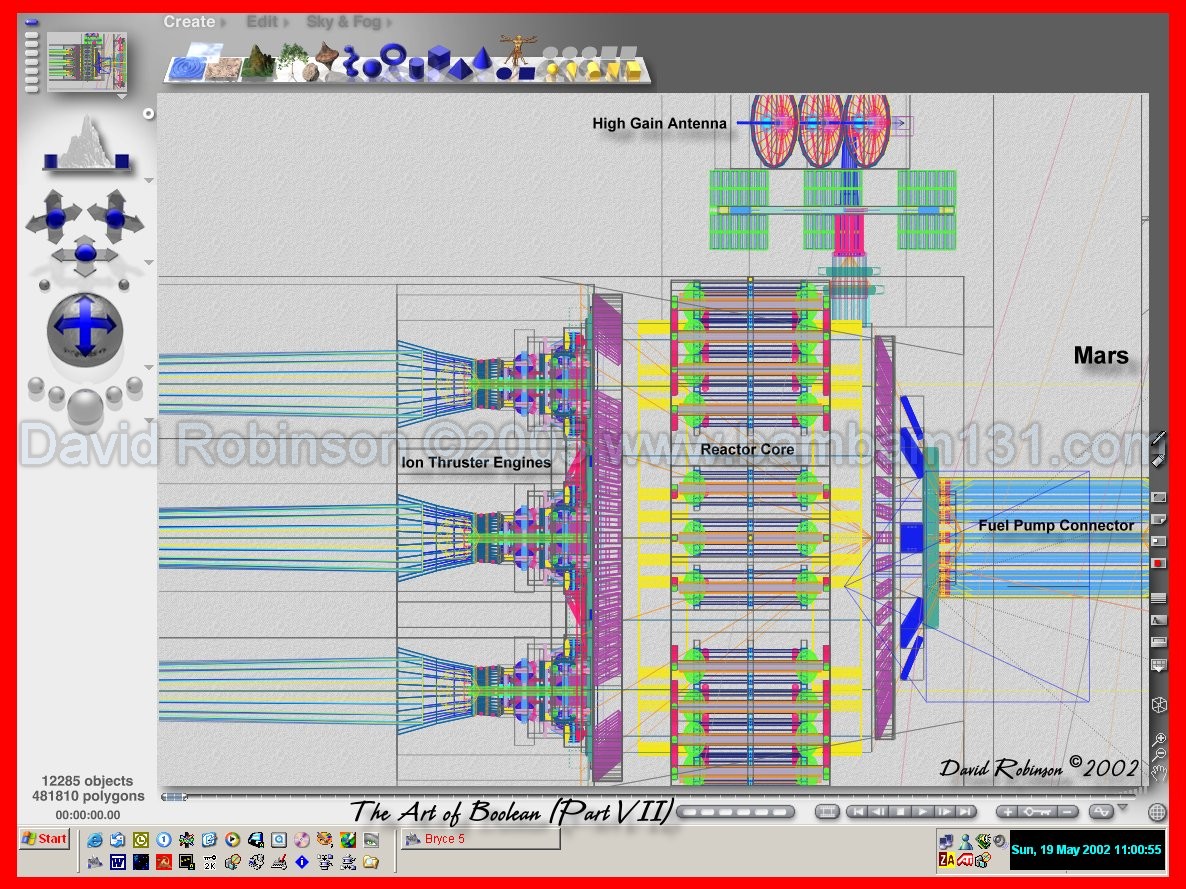1186x889 pixels.
Task: Use the XZ camera cross control
Action: [85, 255]
